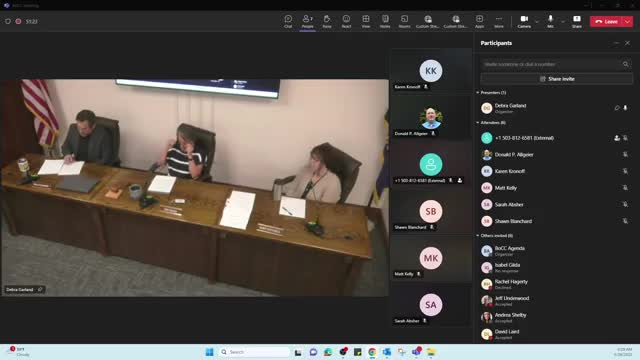
Task: Click the SA Sarah Absher video tile
Action: click(431, 305)
